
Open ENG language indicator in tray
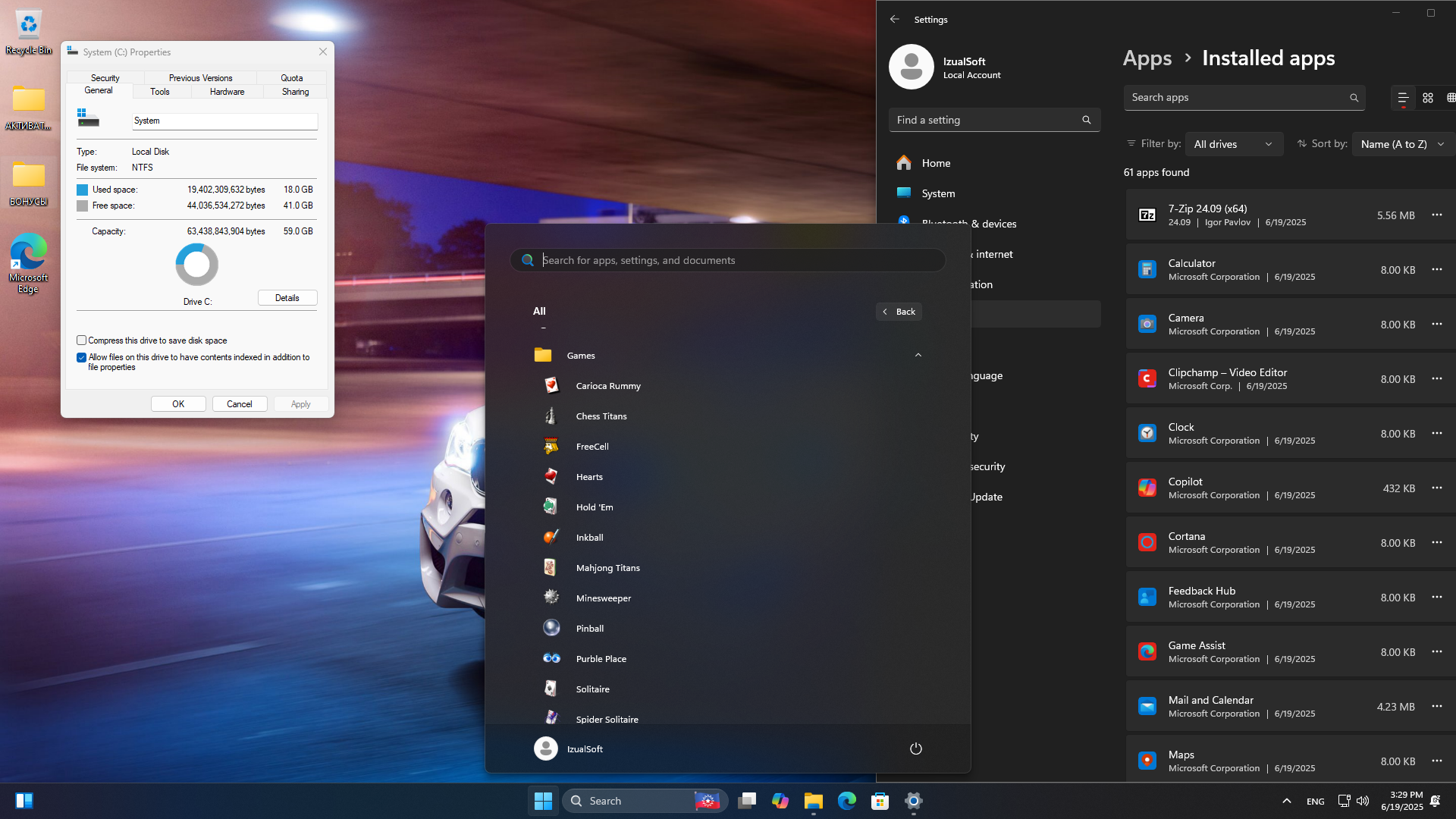[1316, 802]
